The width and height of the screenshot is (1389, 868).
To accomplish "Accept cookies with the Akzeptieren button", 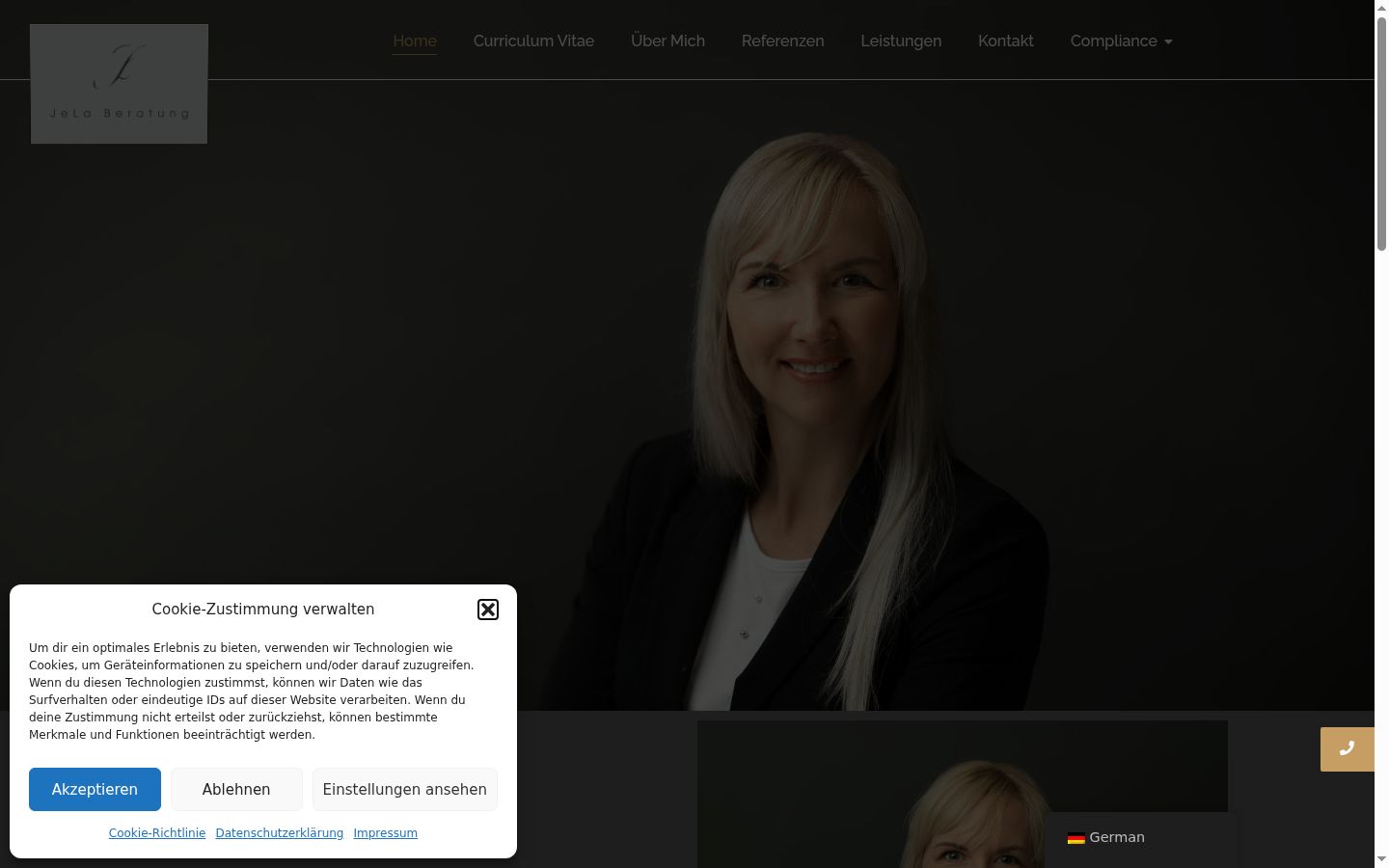I will pos(95,789).
